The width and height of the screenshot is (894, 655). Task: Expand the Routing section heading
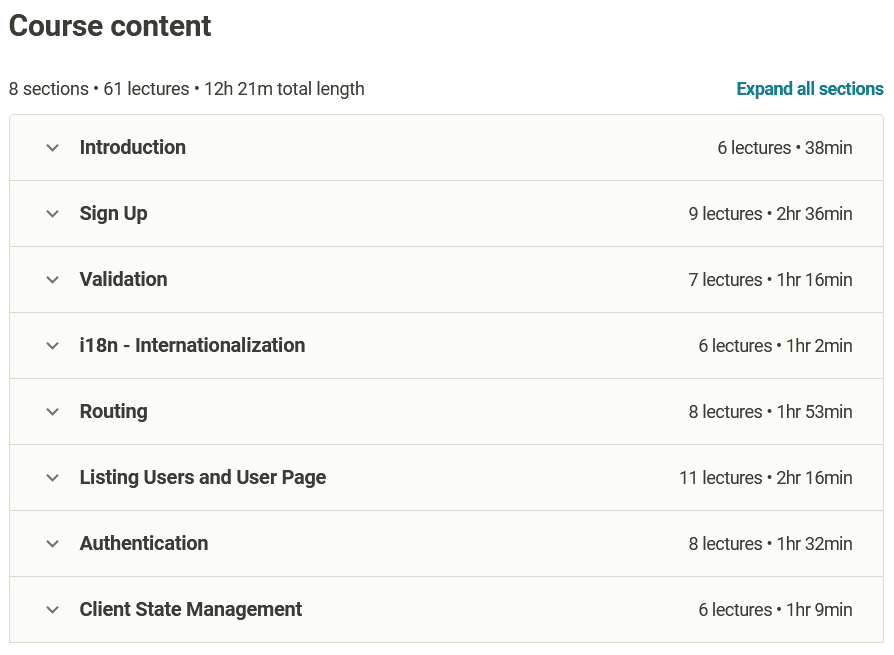(114, 411)
